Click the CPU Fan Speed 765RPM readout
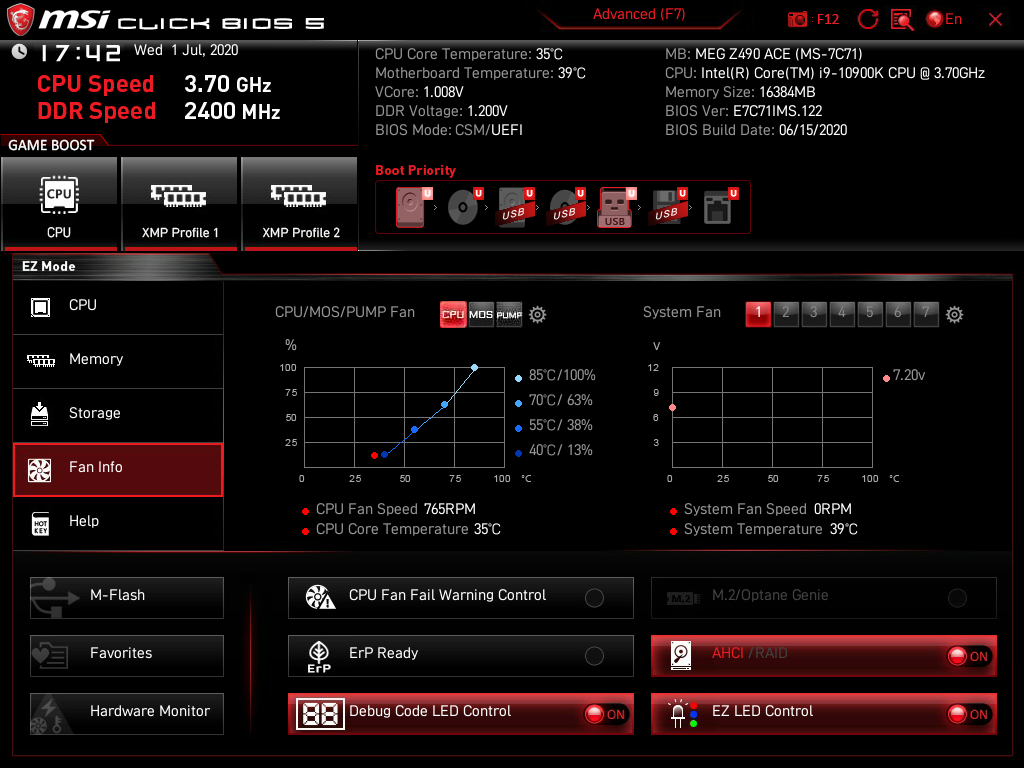Image resolution: width=1024 pixels, height=768 pixels. (x=396, y=509)
